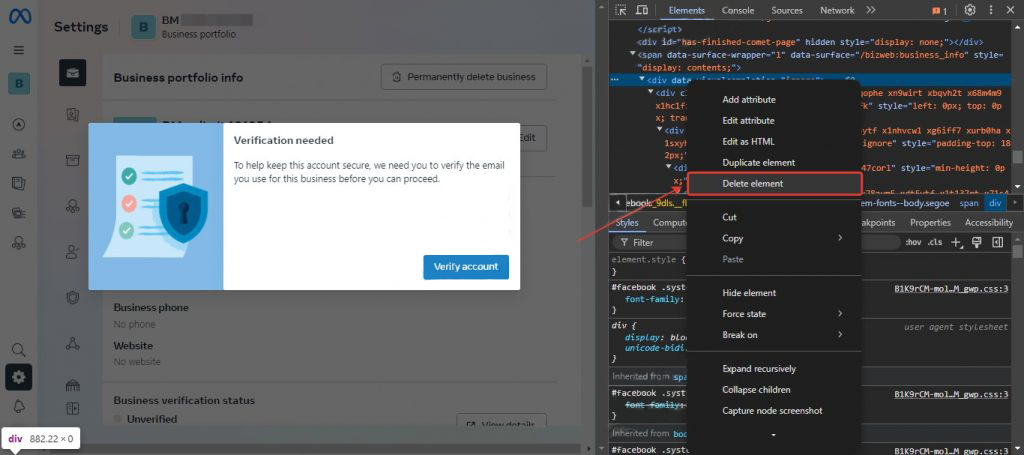Toggle the computed styles sidebar icon
The width and height of the screenshot is (1024, 455).
pyautogui.click(x=997, y=242)
